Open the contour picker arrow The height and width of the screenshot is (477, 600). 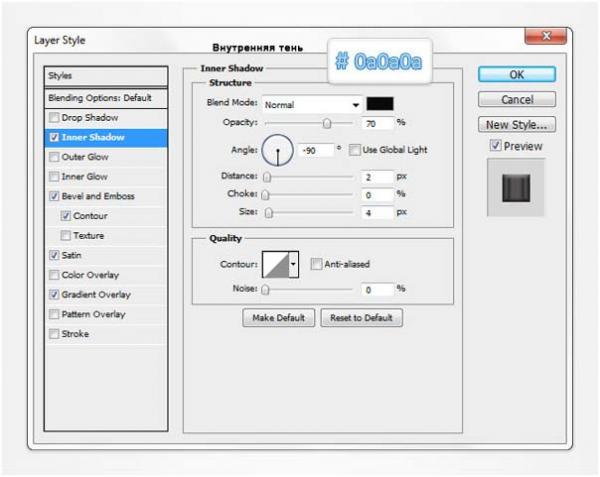[293, 264]
